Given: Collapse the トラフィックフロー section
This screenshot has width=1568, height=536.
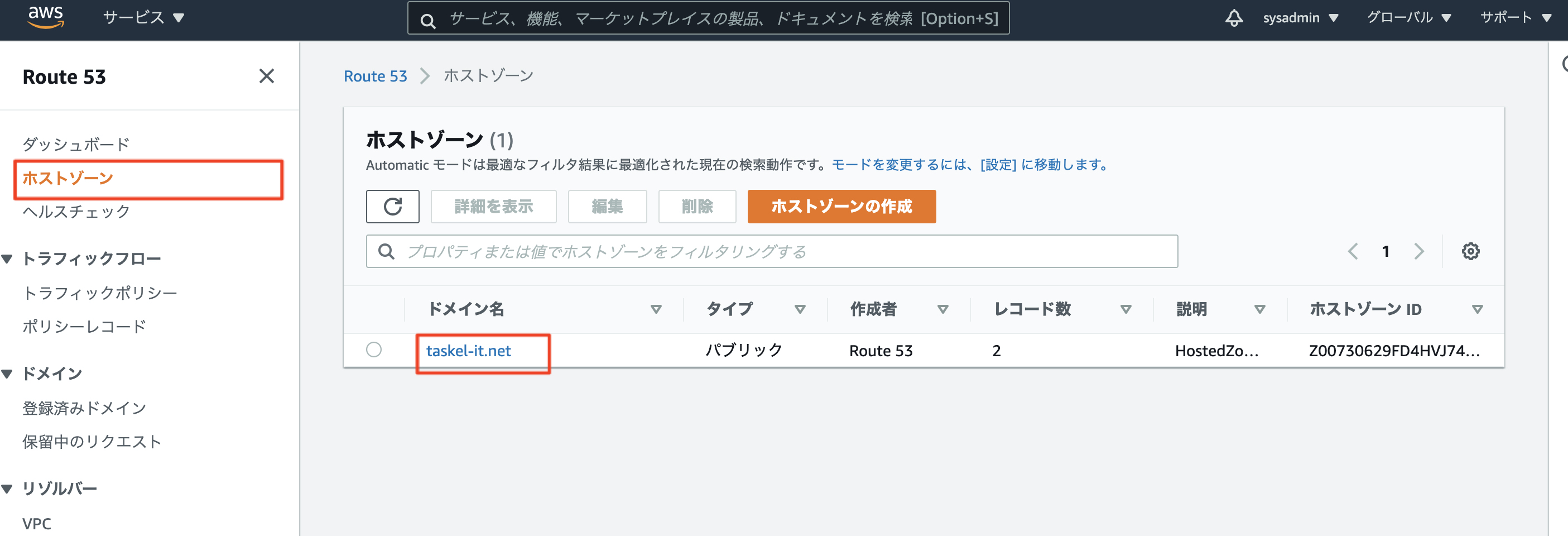Looking at the screenshot, I should (x=8, y=259).
